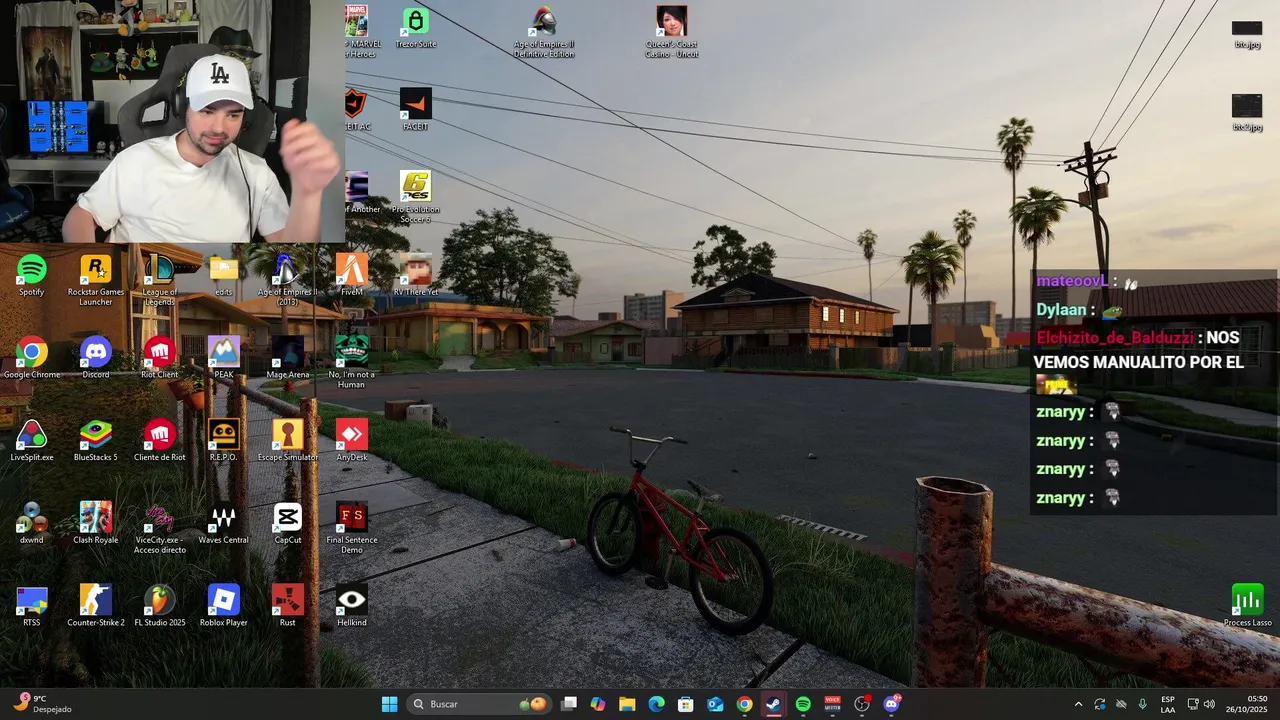Open Copilot from the taskbar
Viewport: 1280px width, 720px height.
pos(598,704)
